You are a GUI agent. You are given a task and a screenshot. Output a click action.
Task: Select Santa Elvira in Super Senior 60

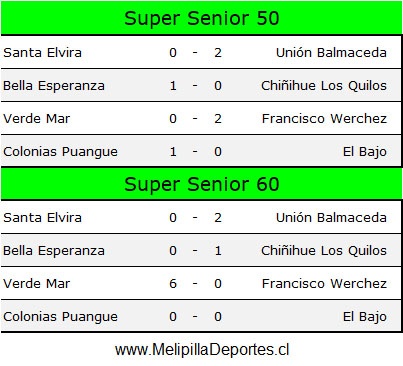tap(42, 218)
